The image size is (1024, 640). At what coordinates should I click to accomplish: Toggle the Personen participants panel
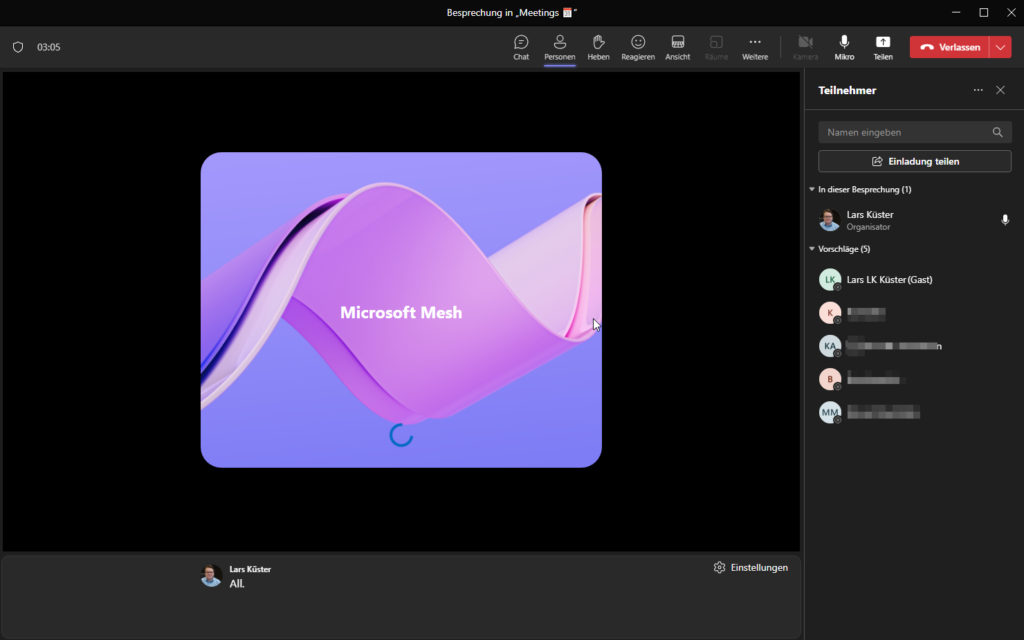[x=560, y=47]
